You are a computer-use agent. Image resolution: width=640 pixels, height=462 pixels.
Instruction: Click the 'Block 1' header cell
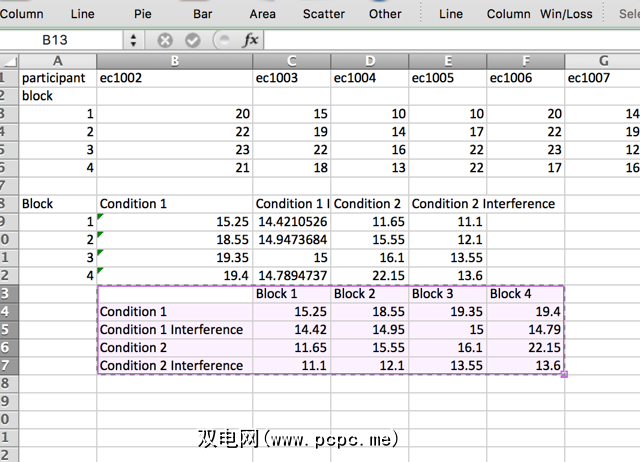click(291, 293)
